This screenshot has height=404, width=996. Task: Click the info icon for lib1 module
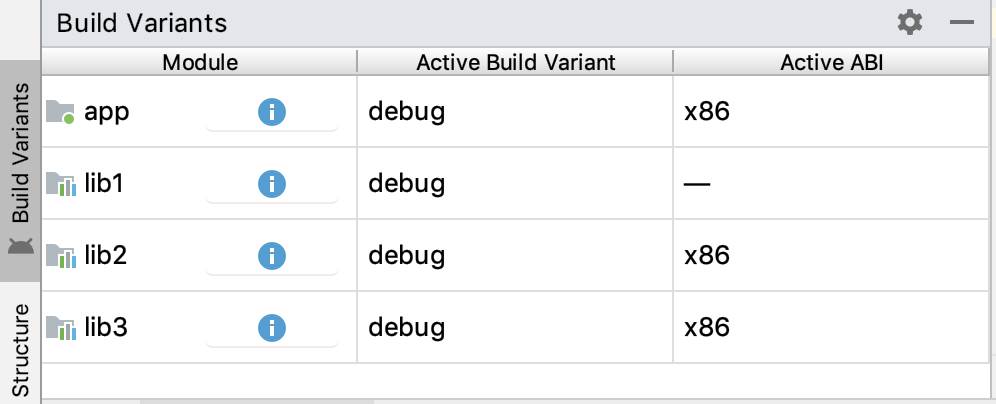pos(272,184)
